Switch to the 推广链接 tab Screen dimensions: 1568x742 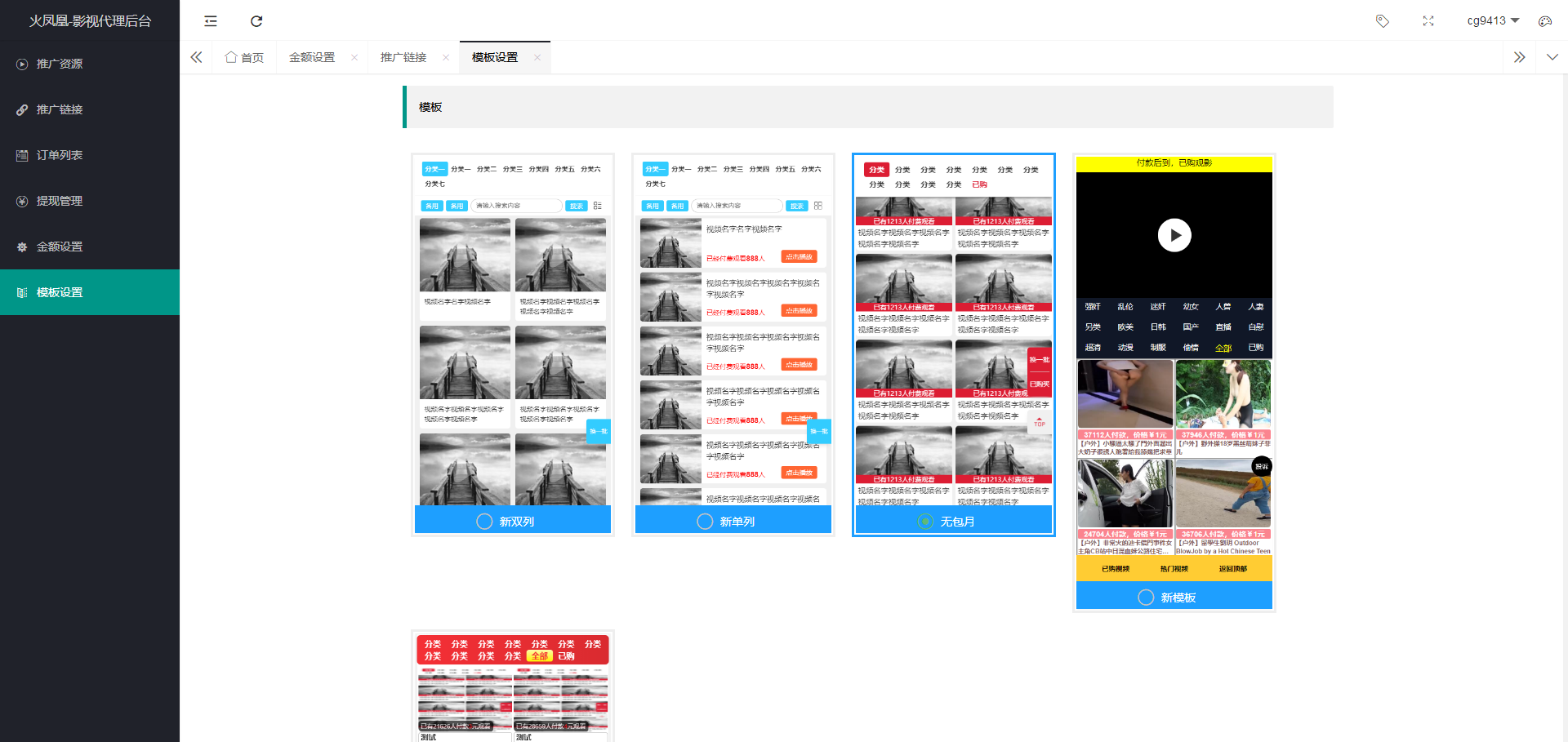pos(403,57)
